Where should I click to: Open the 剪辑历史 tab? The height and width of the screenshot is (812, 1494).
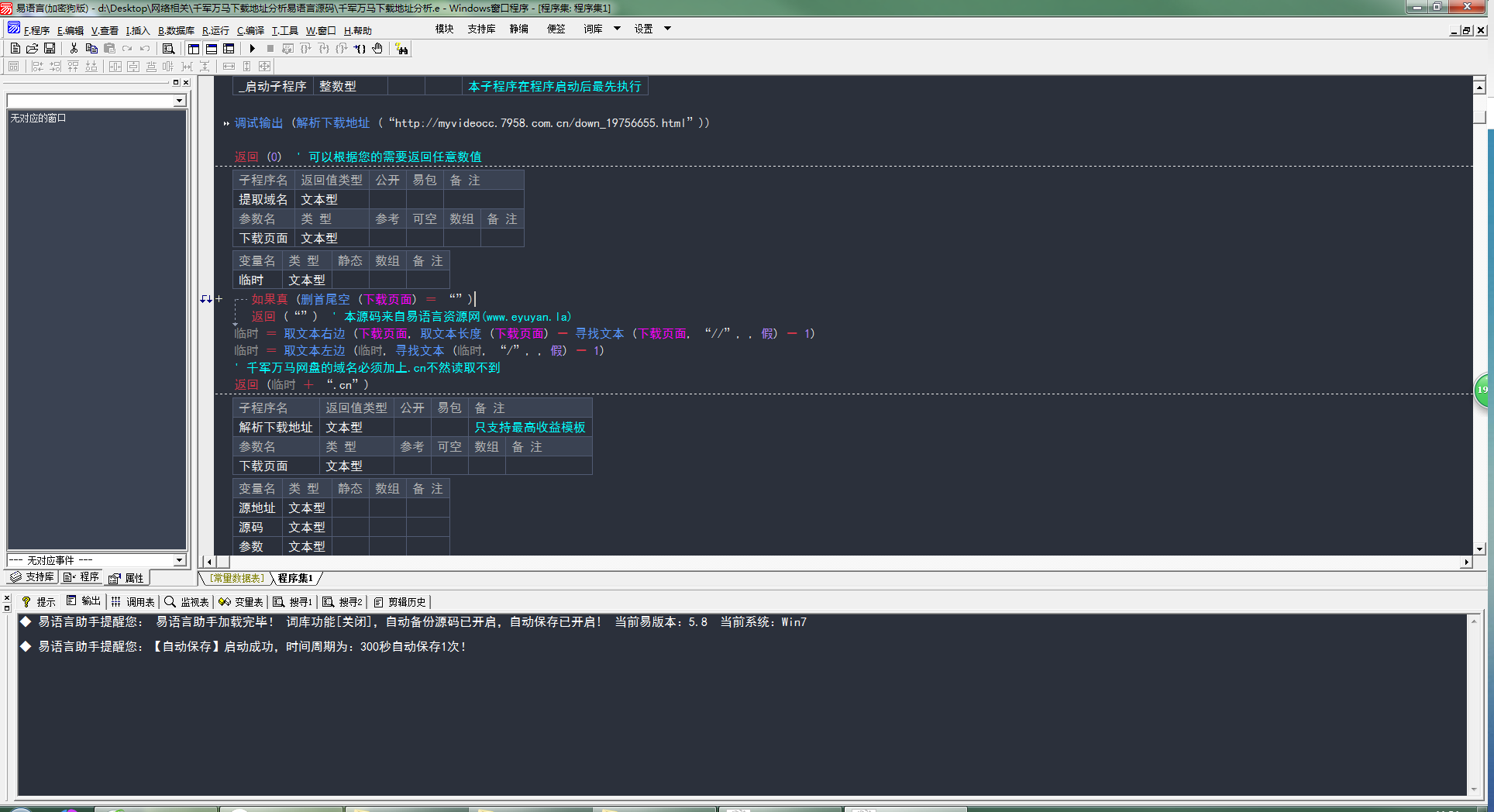399,602
